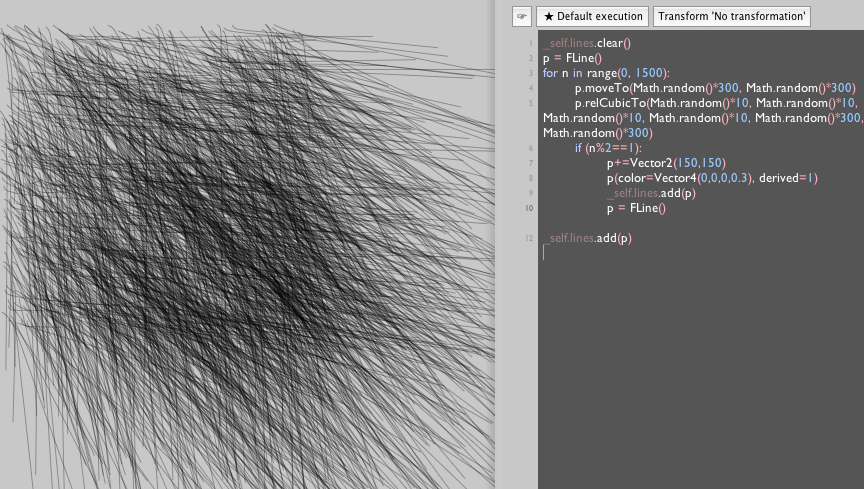
Task: Click line number 10 in the gutter
Action: coord(529,209)
